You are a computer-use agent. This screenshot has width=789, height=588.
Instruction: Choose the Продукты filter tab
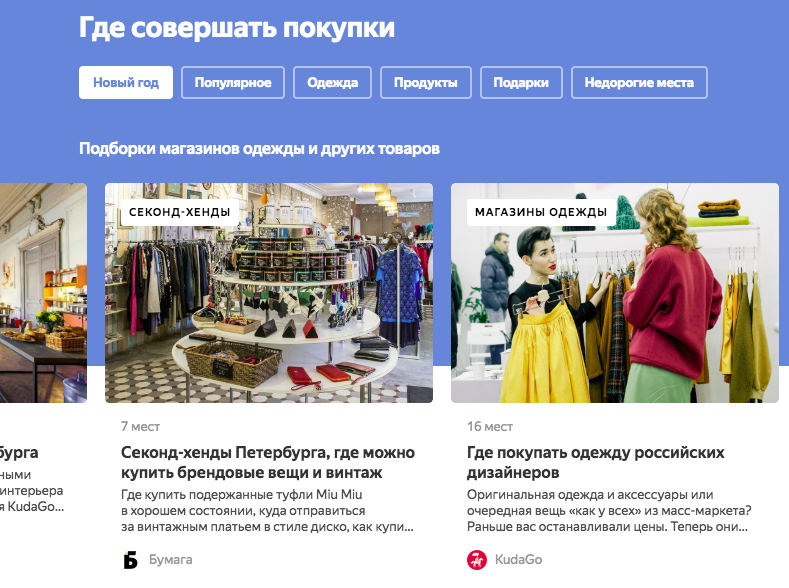[426, 82]
